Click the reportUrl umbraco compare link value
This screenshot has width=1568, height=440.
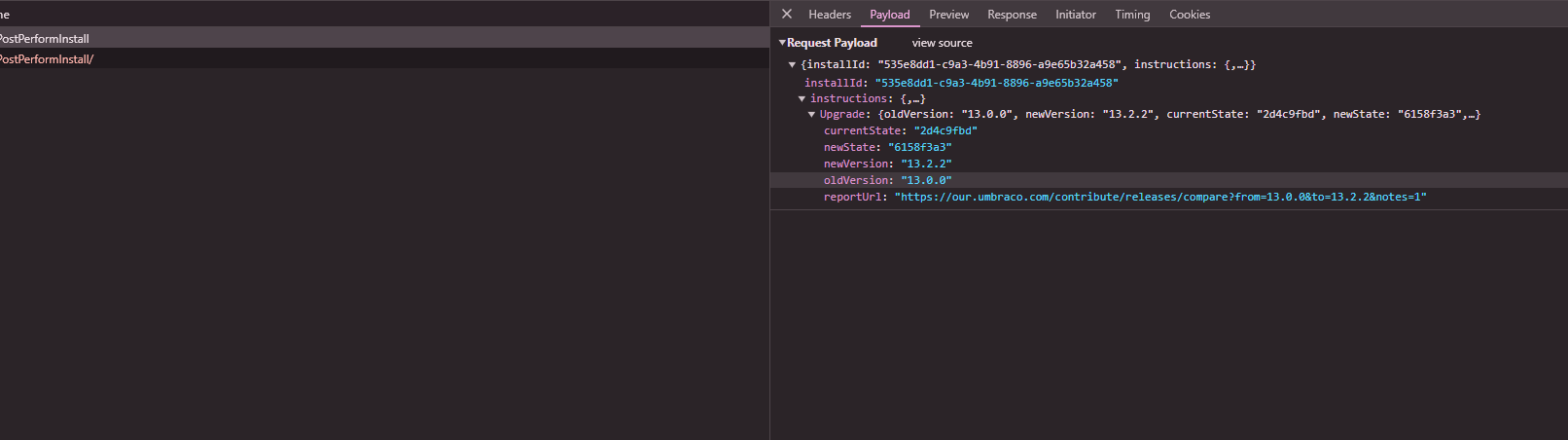(x=1160, y=197)
